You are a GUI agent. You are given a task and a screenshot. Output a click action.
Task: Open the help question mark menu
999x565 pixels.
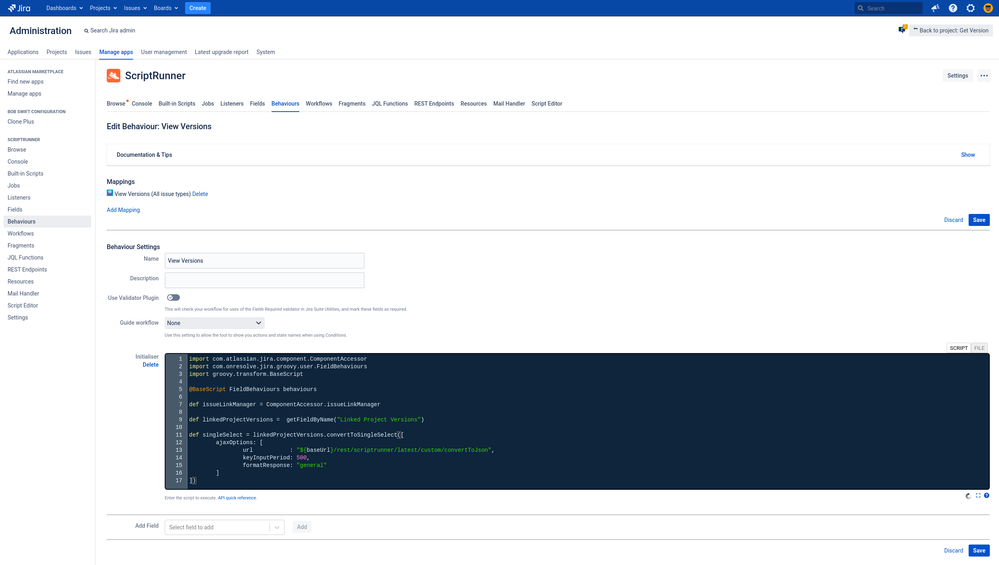952,8
